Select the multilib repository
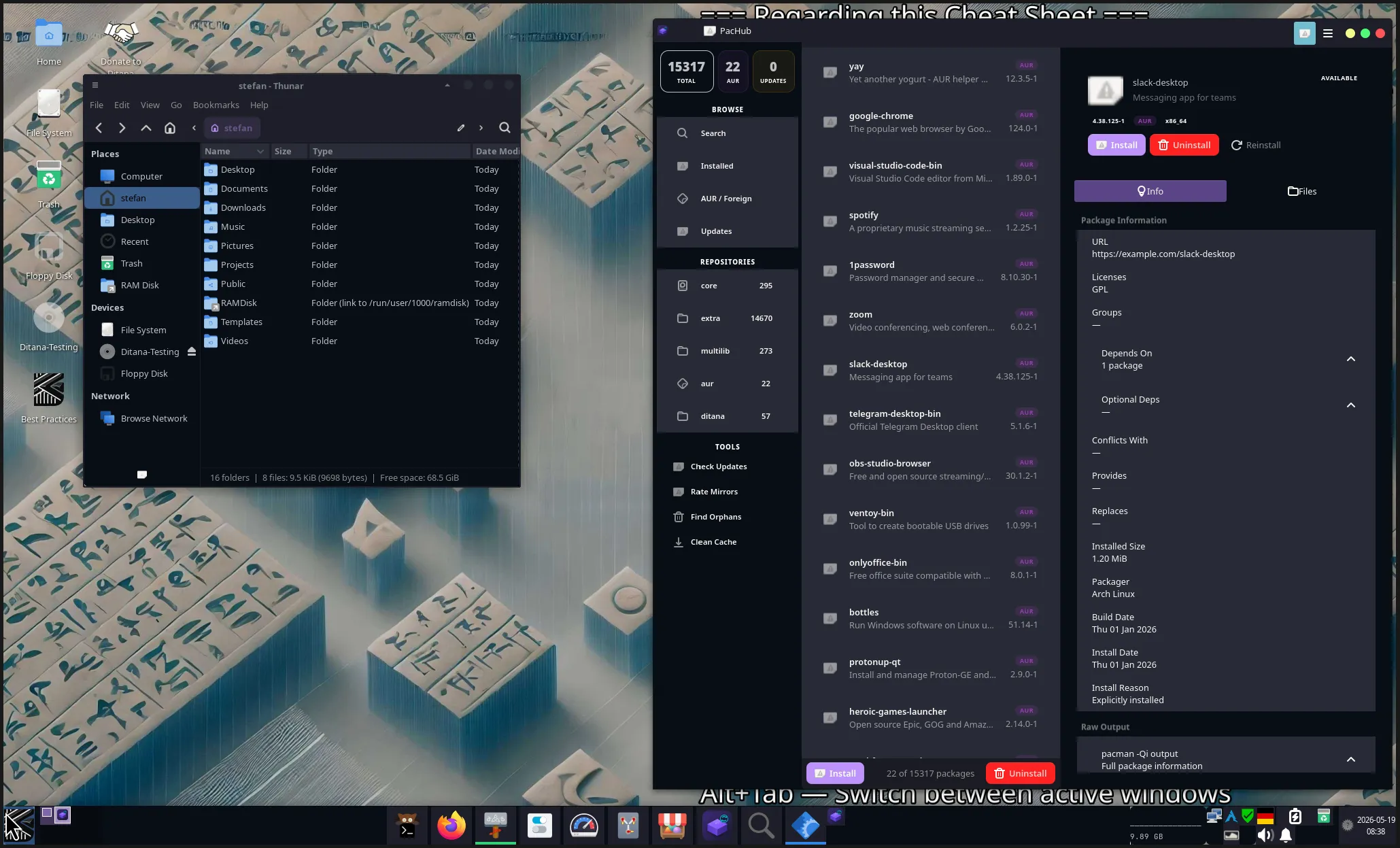 727,351
